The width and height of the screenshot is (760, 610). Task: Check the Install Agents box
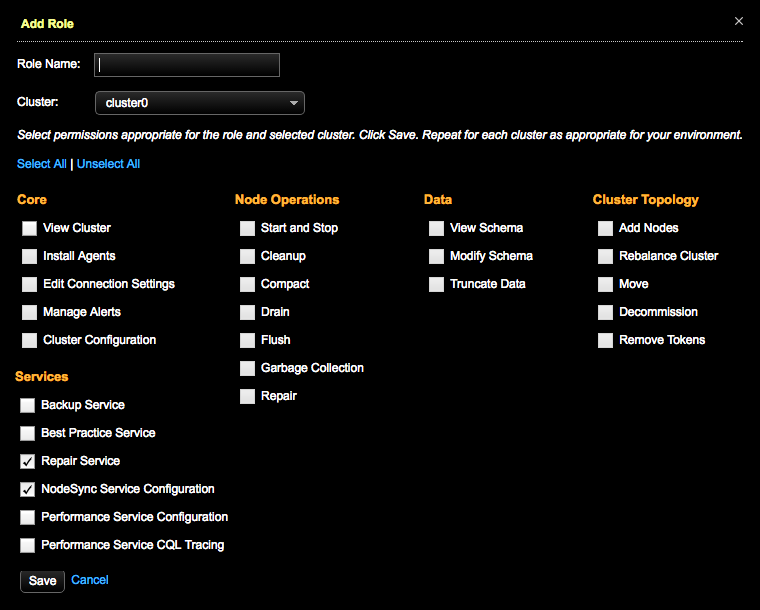tap(28, 257)
